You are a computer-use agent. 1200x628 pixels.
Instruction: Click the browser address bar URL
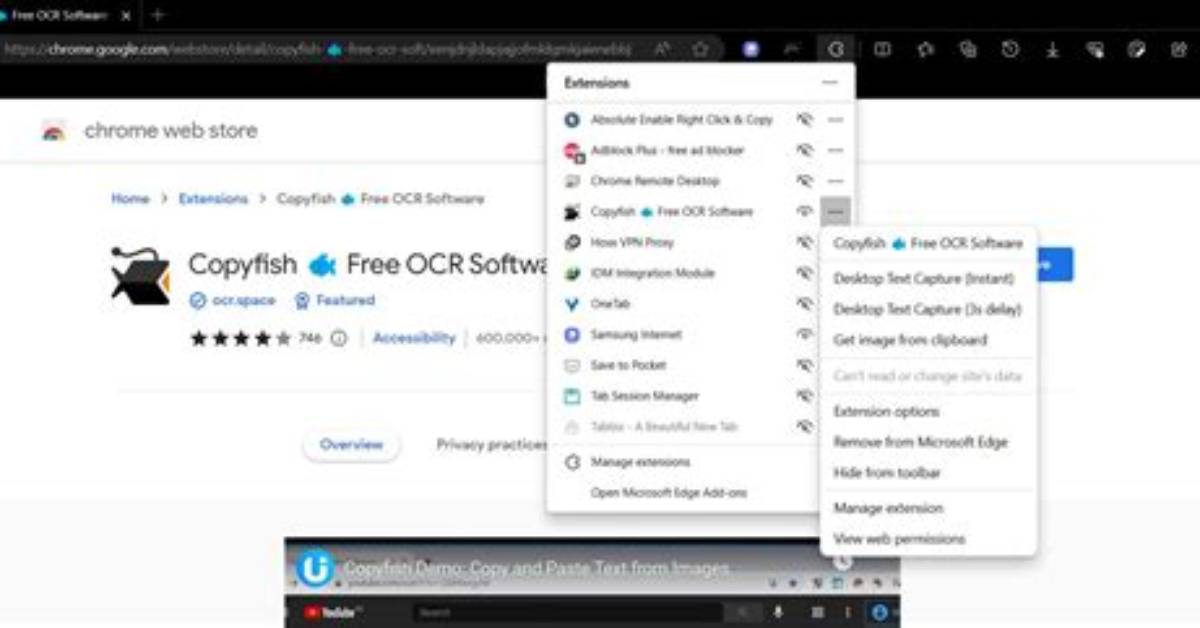coord(318,49)
